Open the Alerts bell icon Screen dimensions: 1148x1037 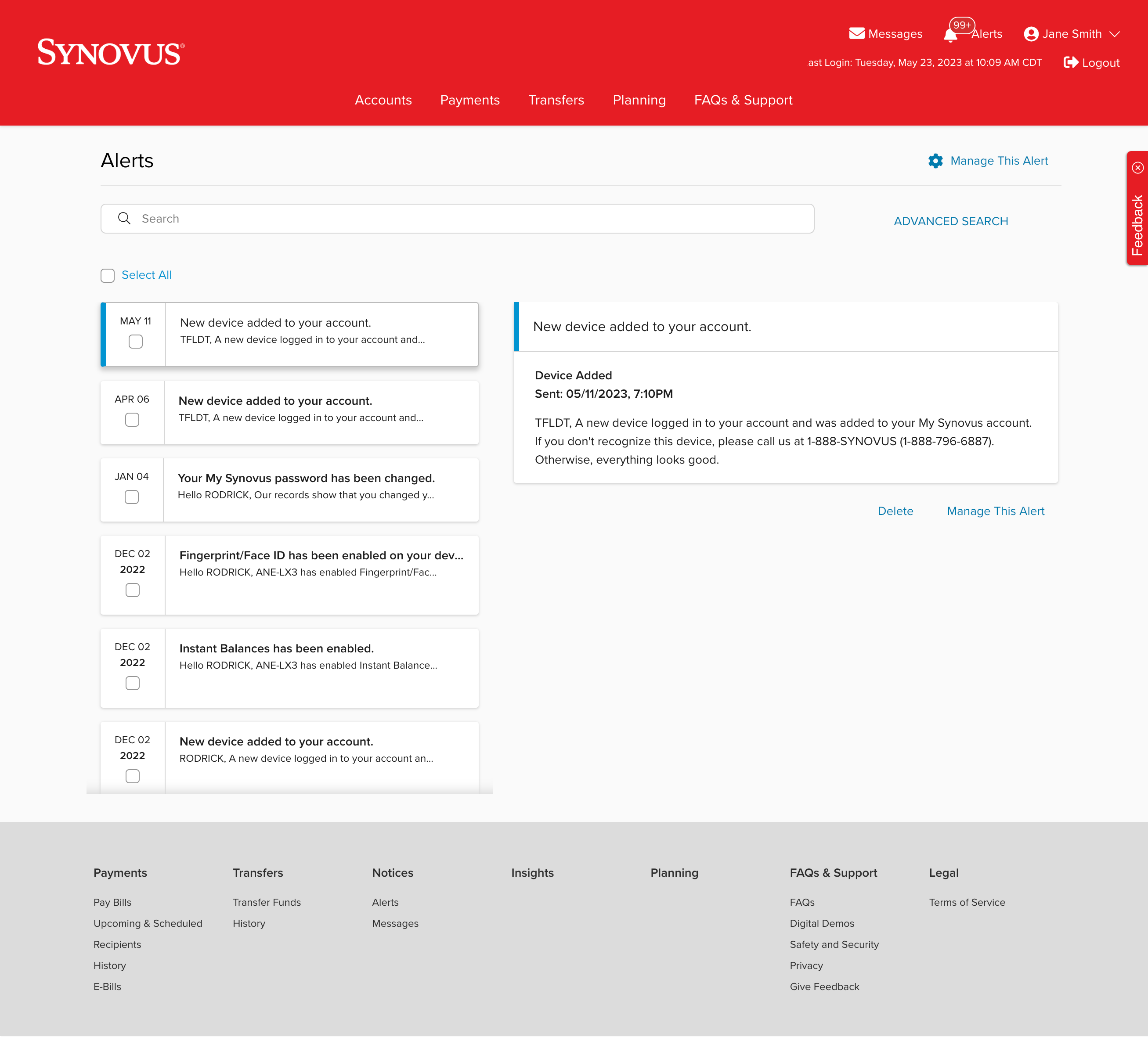950,35
